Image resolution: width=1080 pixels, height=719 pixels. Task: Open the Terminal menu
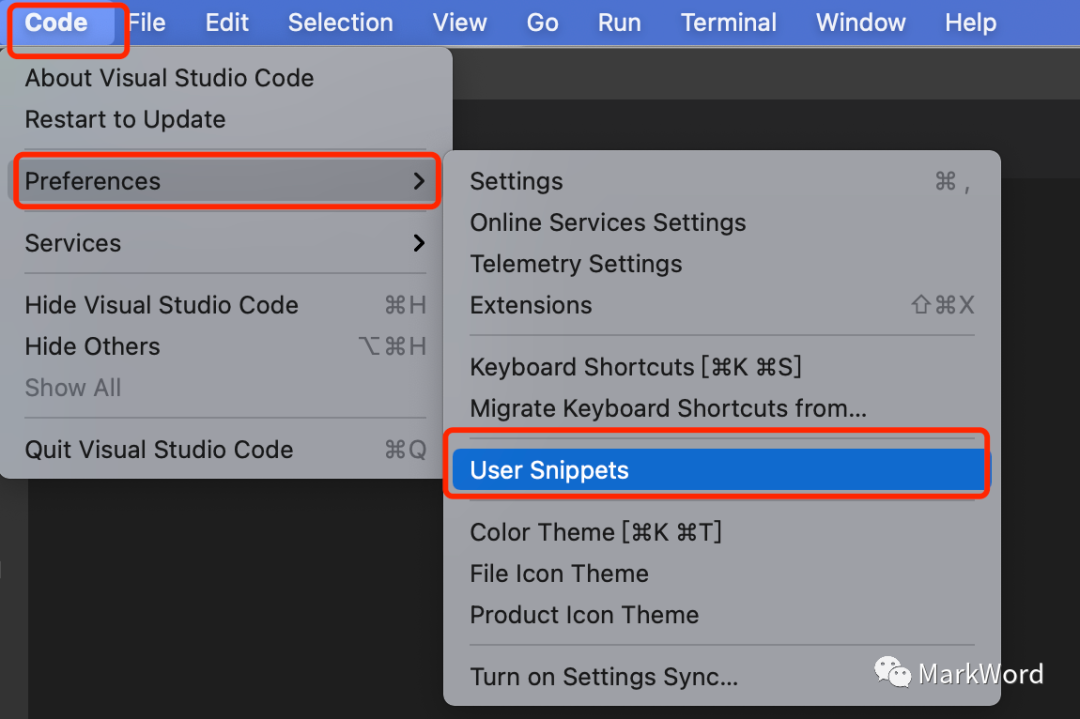tap(728, 22)
